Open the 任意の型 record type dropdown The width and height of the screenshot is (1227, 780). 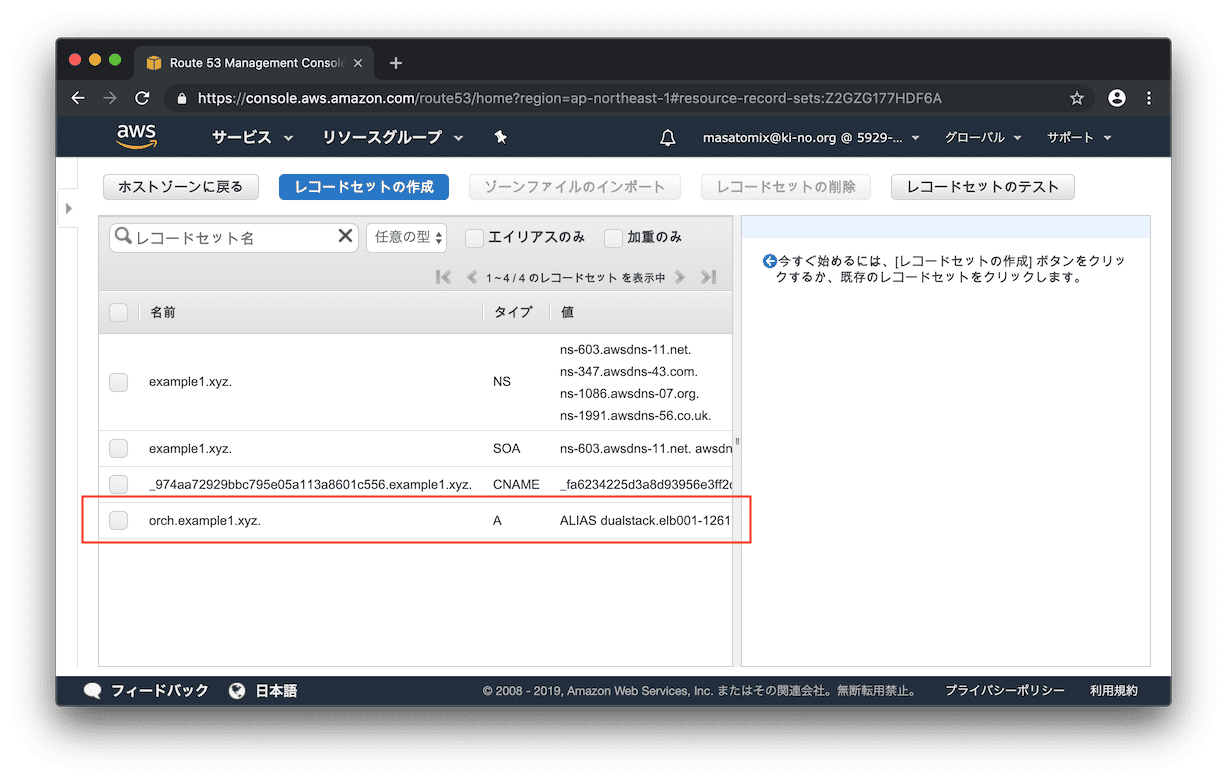pos(407,237)
